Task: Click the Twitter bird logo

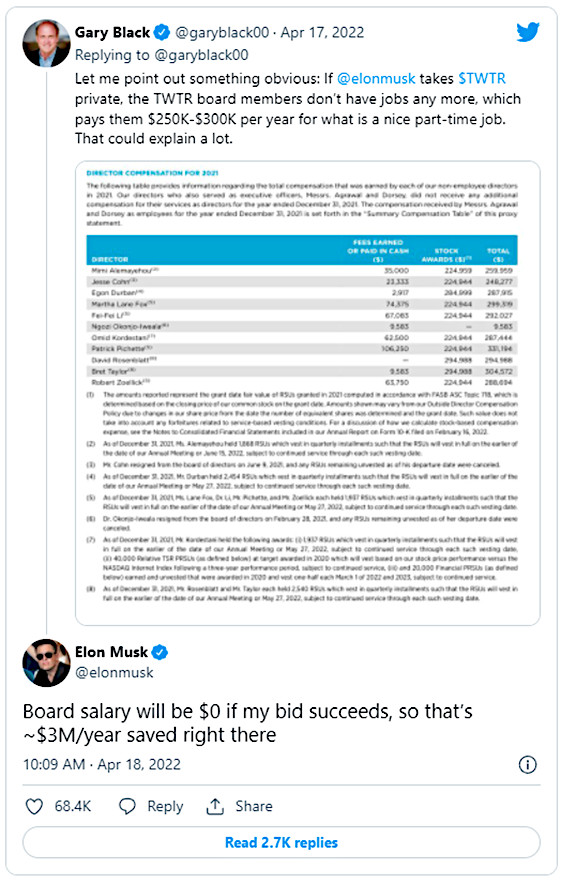Action: [x=528, y=32]
